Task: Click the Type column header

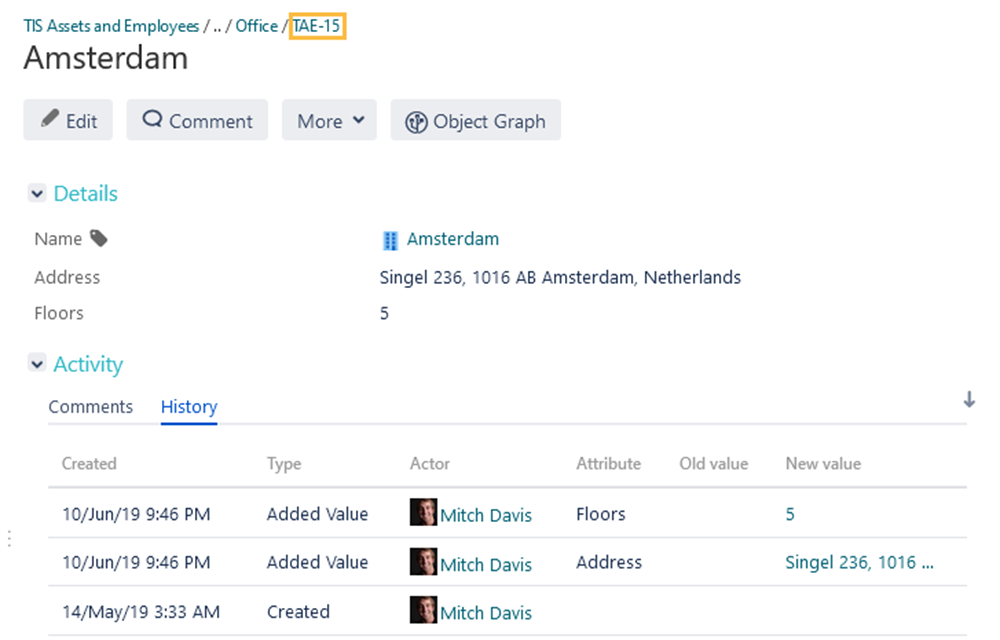Action: [284, 463]
